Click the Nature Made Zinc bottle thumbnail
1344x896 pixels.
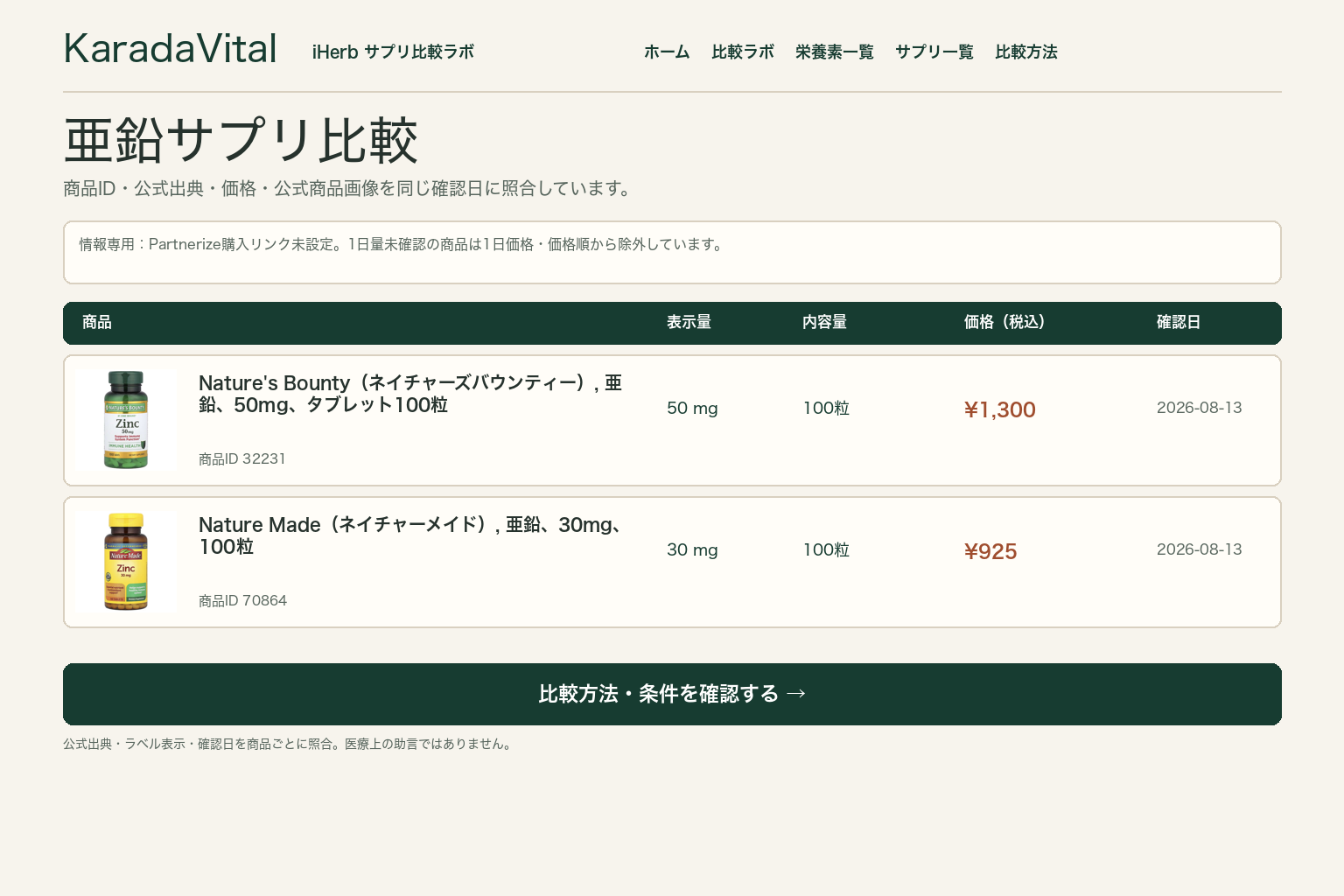click(x=126, y=562)
